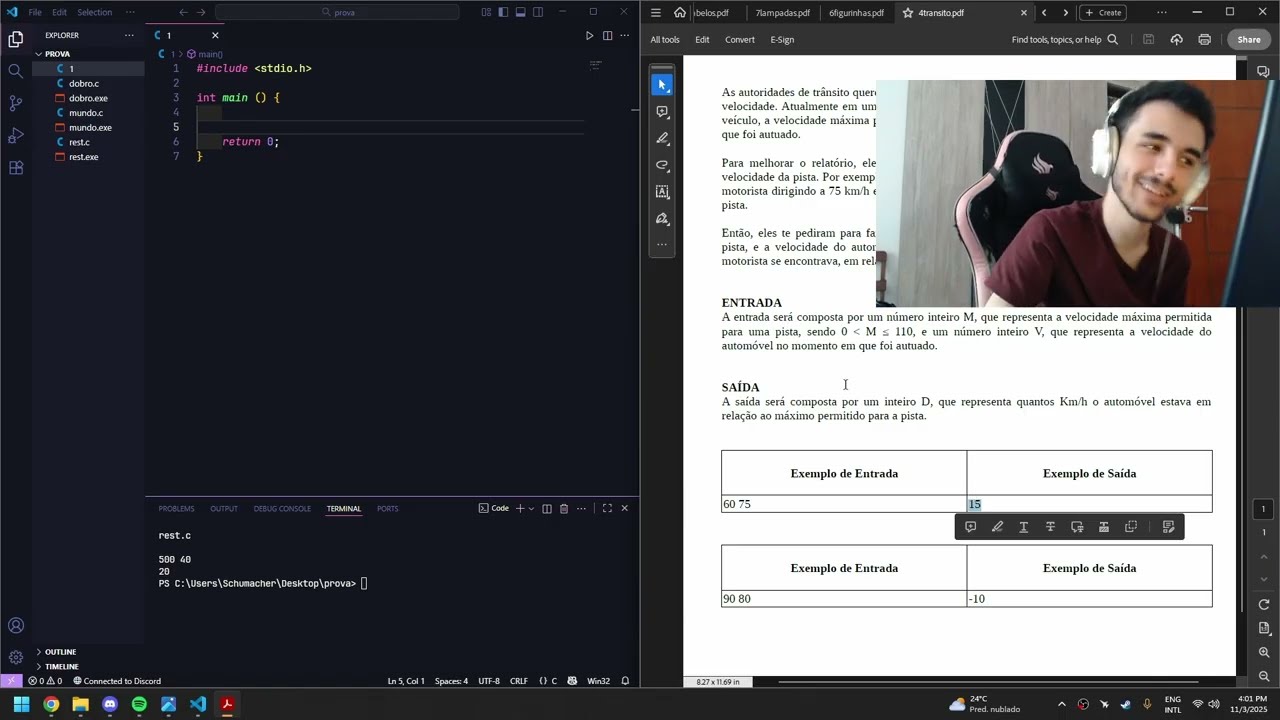
Task: Open the Accounts icon in activity bar
Action: tap(15, 626)
